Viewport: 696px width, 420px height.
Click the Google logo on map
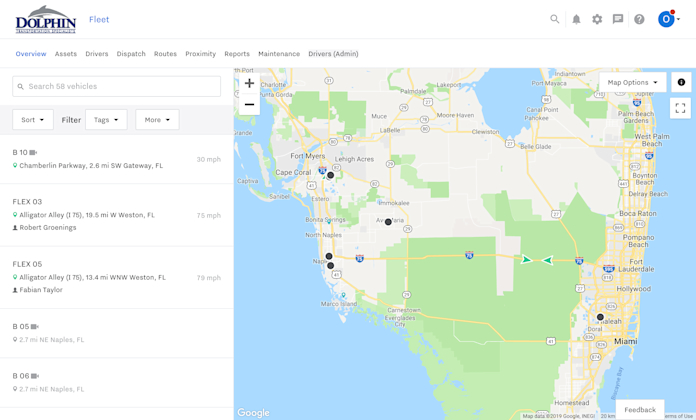[253, 412]
